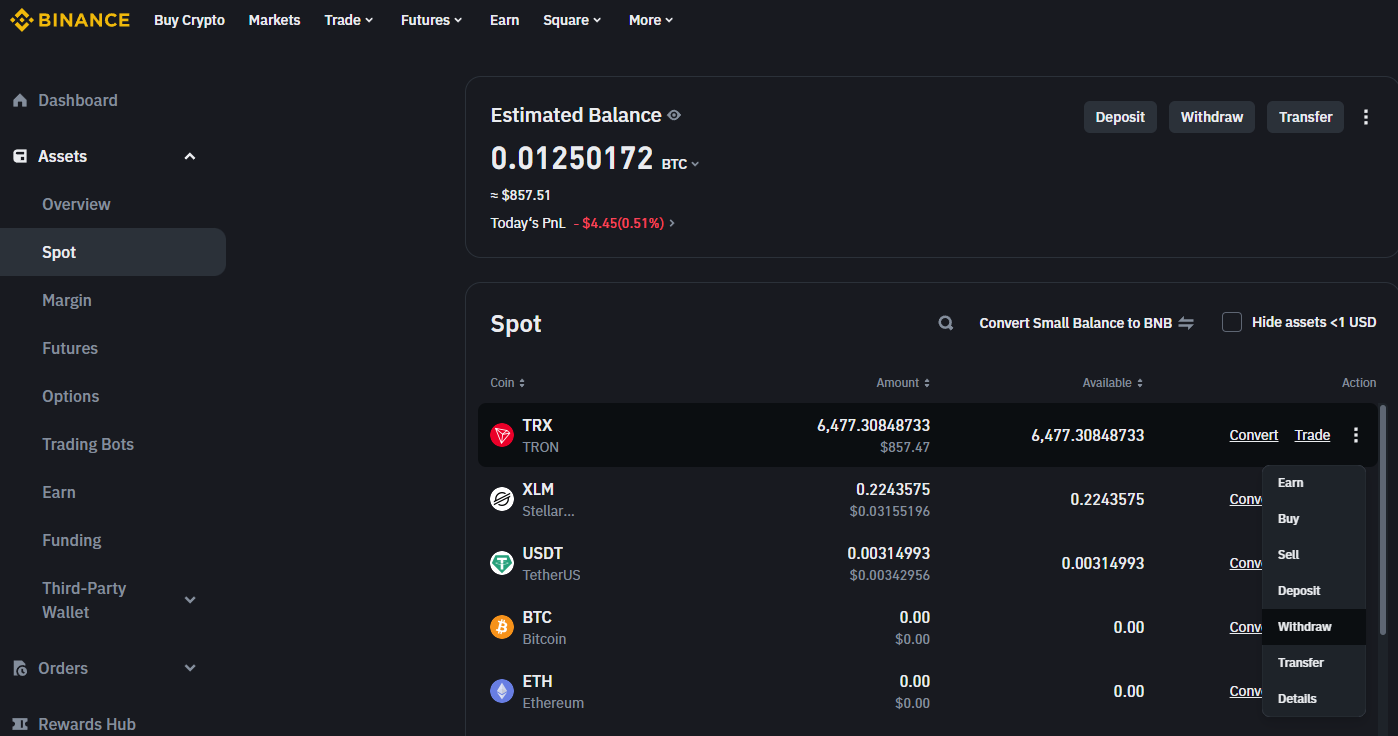Check Hide assets <1 USD
The height and width of the screenshot is (736, 1398).
[1232, 322]
